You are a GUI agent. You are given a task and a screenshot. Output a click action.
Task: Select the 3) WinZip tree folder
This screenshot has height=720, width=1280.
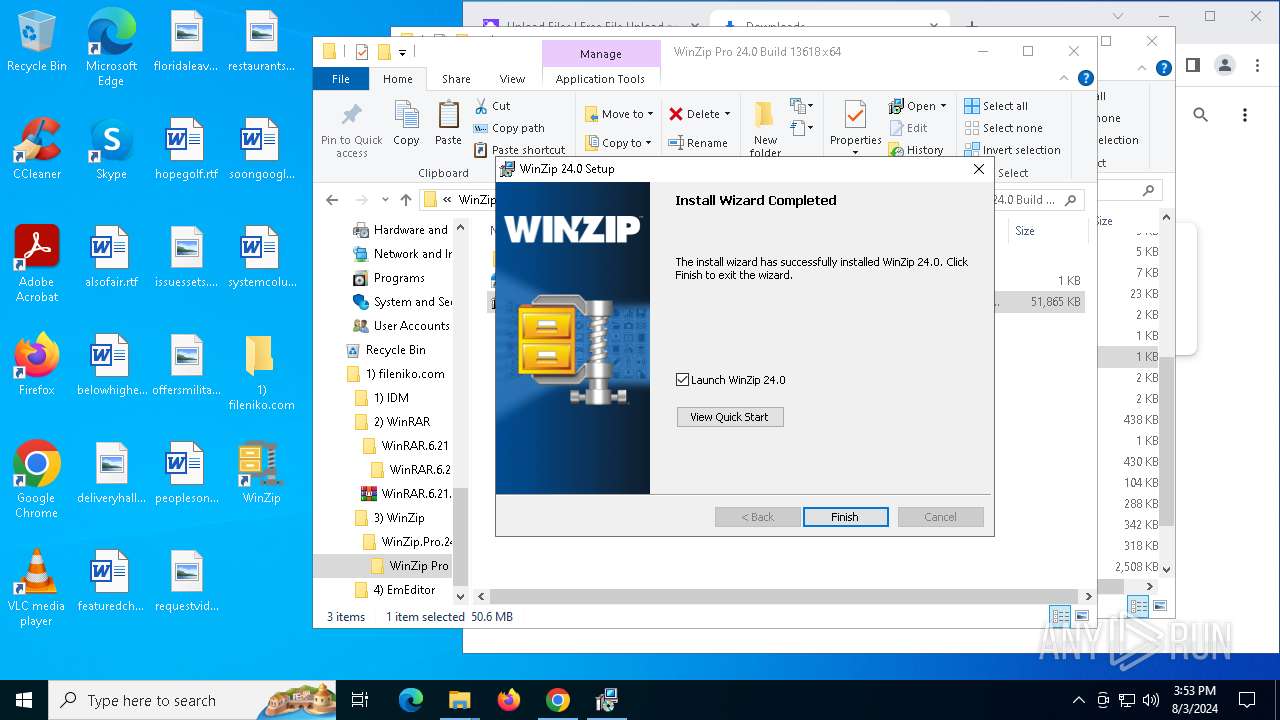click(x=390, y=518)
